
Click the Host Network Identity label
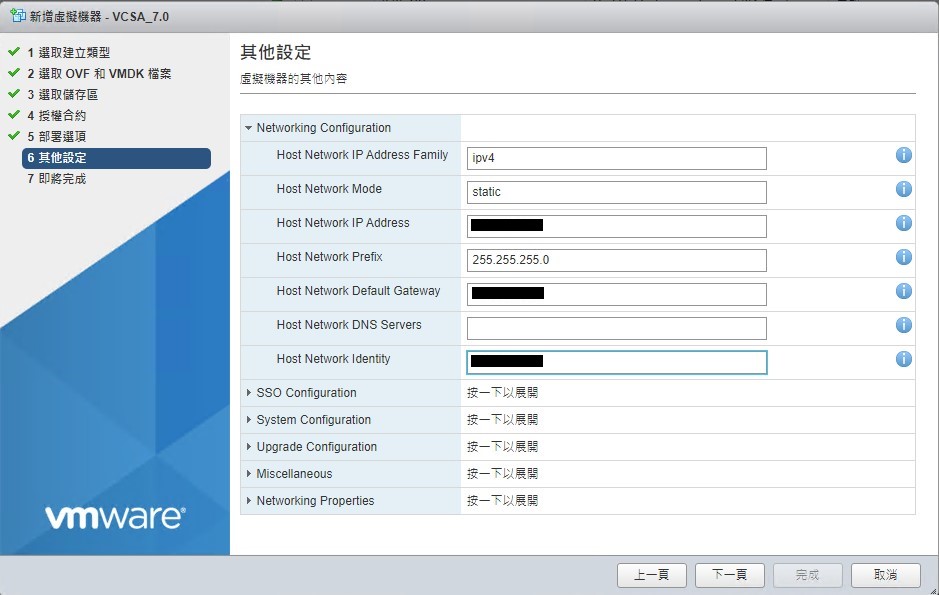coord(334,359)
